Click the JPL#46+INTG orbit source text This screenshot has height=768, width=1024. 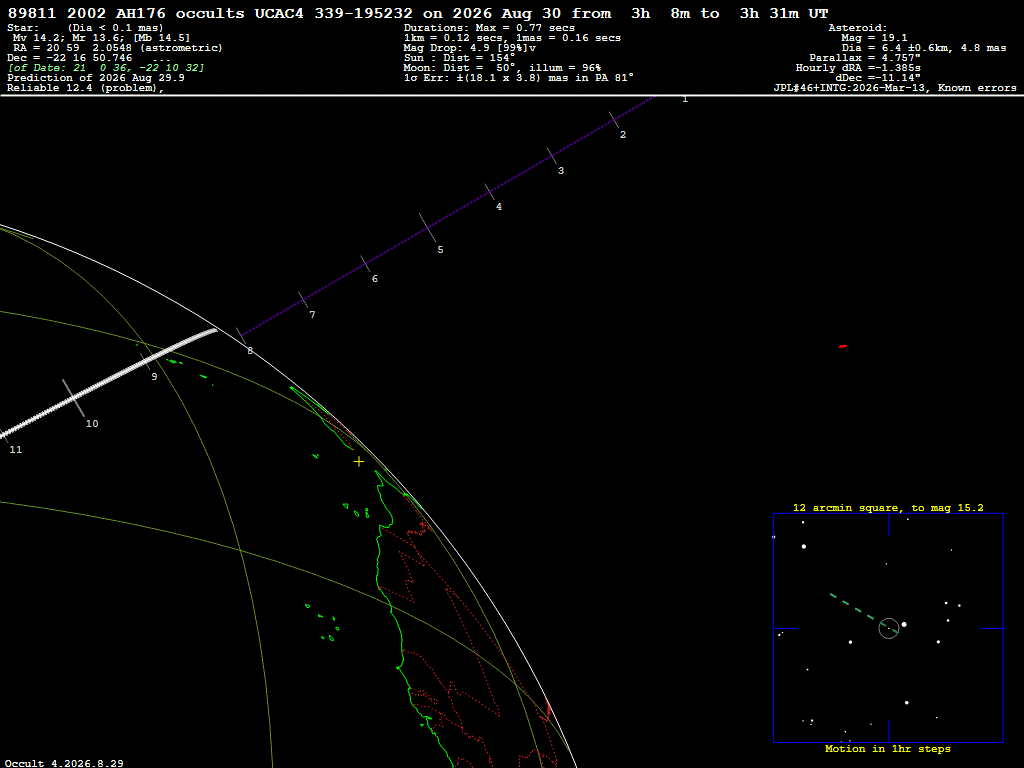pos(895,88)
